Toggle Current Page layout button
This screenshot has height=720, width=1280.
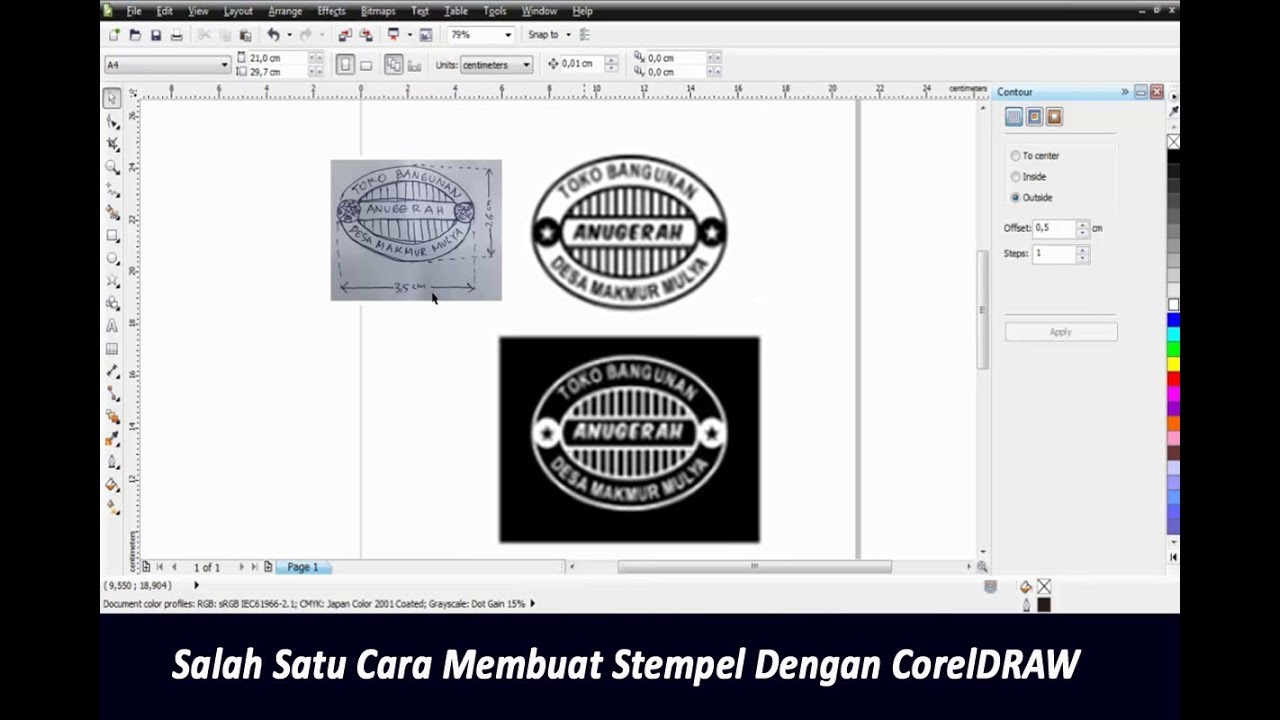point(414,65)
